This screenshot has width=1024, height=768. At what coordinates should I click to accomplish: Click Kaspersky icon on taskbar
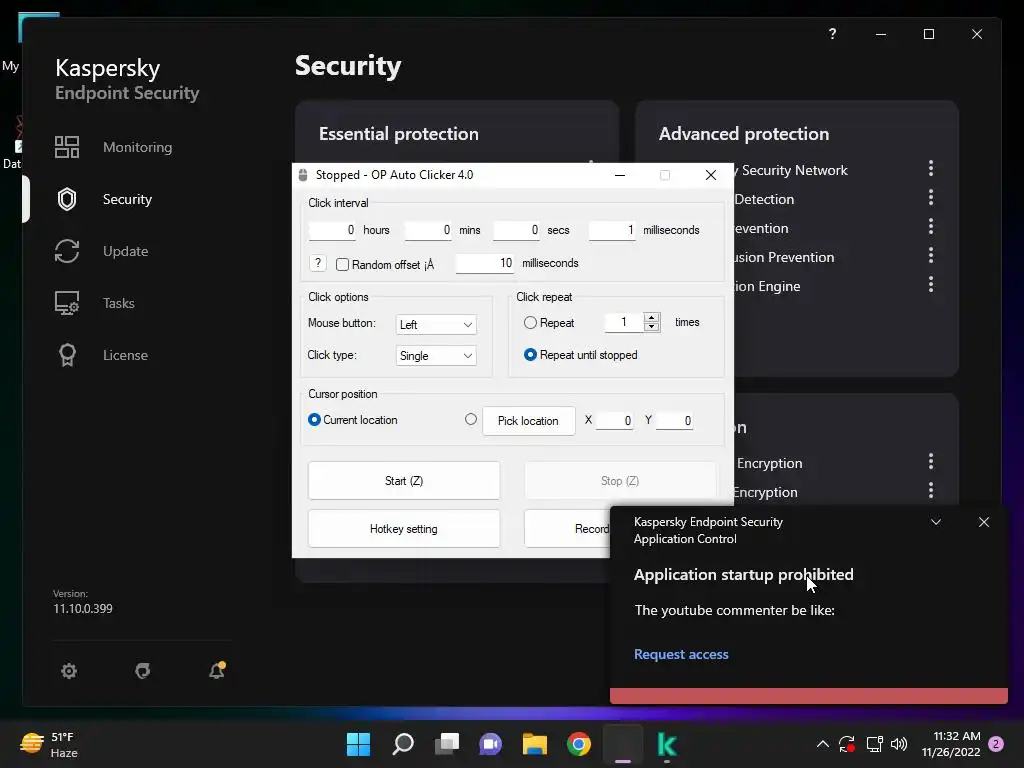(667, 744)
